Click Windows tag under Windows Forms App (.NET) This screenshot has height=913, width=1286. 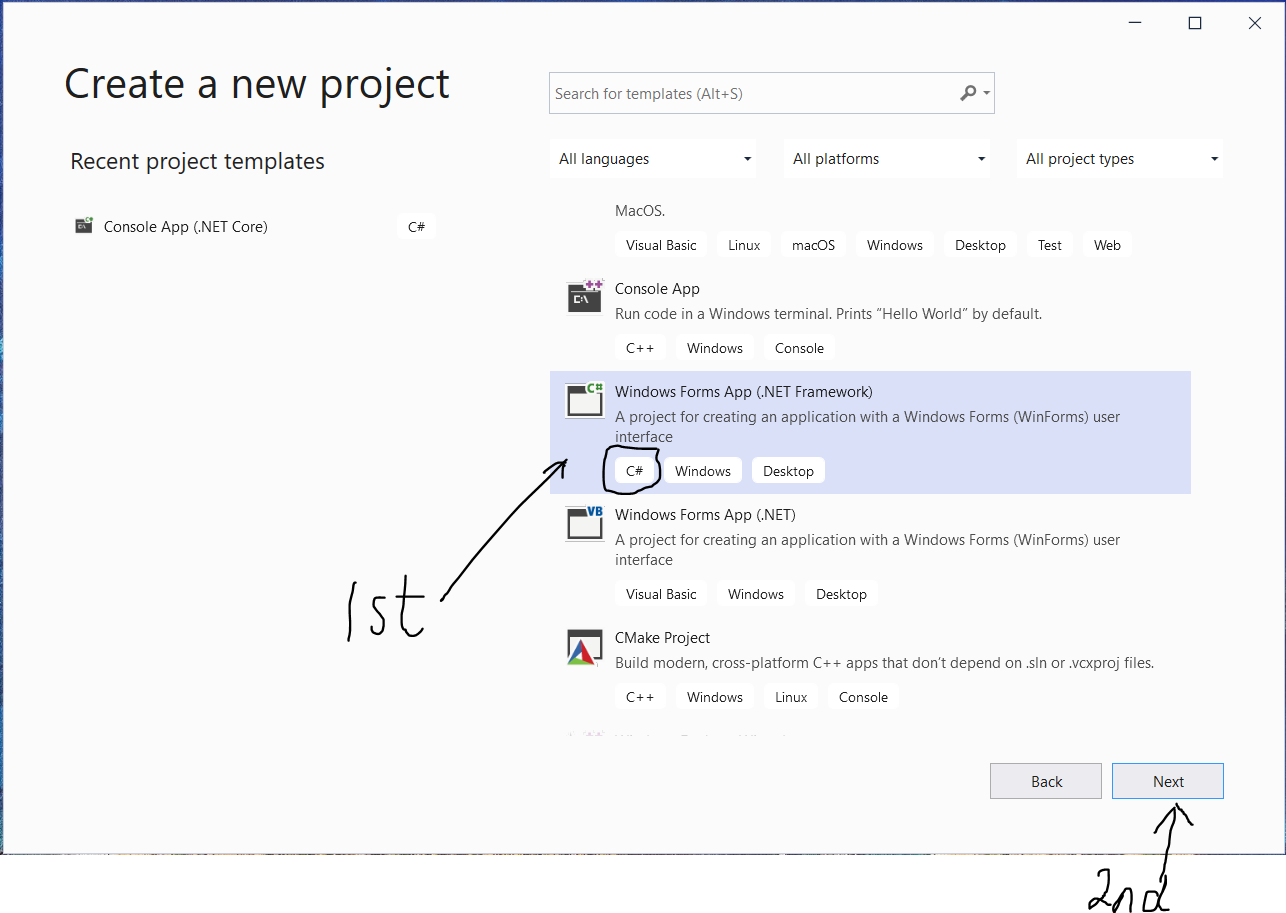[756, 594]
